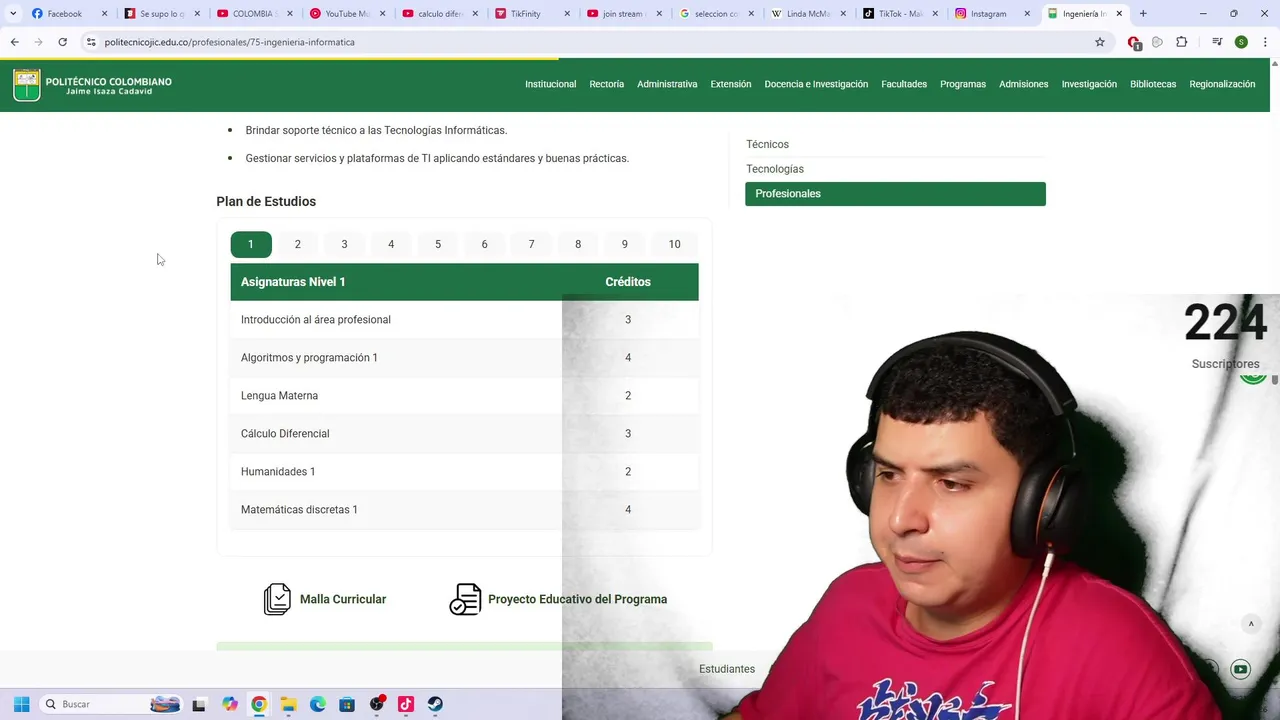Bookmark this page with the star icon
1280x720 pixels.
1100,42
